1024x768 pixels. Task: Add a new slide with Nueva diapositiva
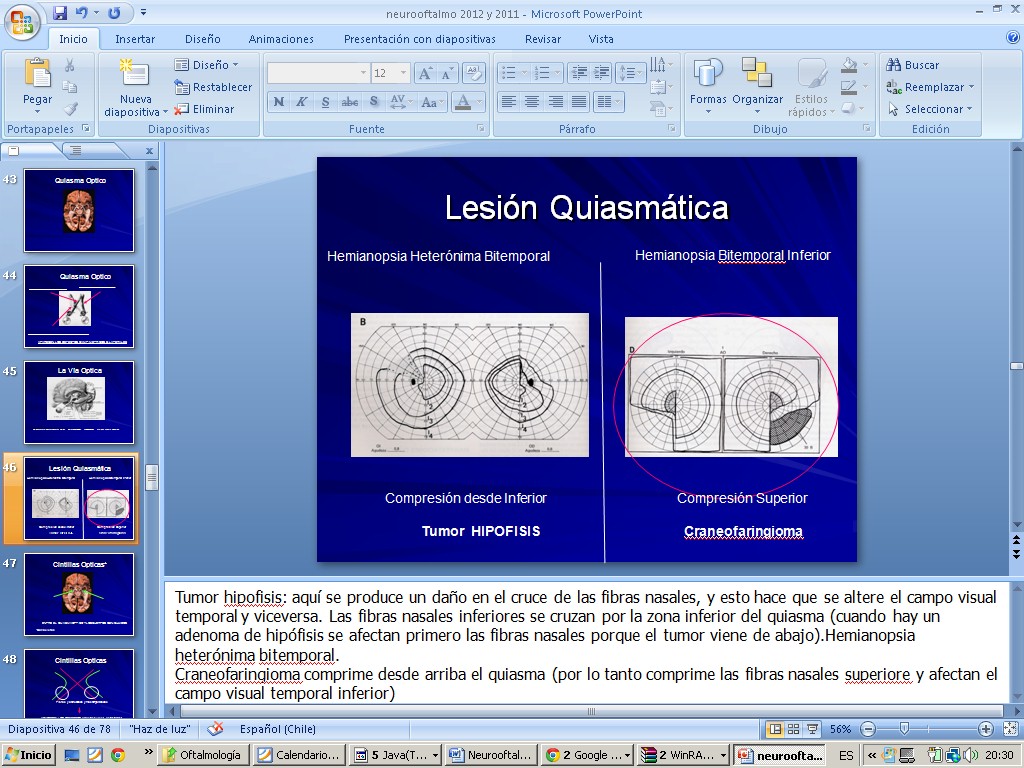pyautogui.click(x=135, y=74)
